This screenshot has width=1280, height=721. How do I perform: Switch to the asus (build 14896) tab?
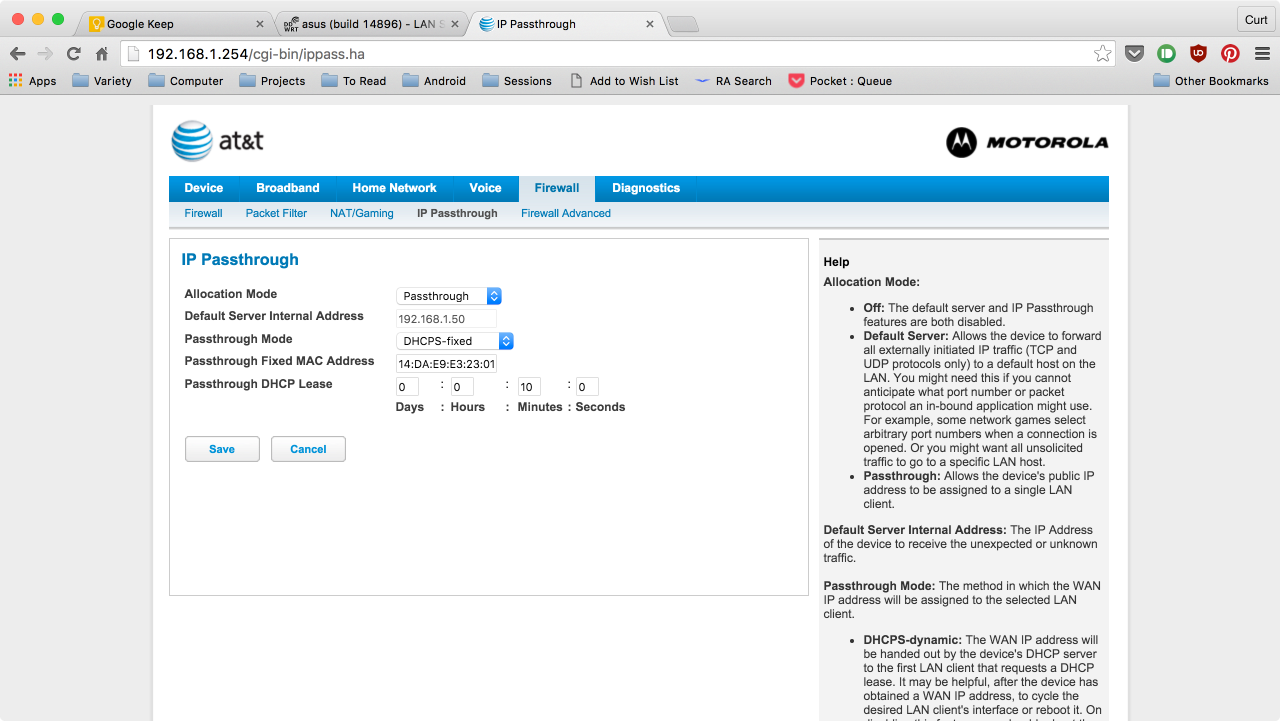370,24
